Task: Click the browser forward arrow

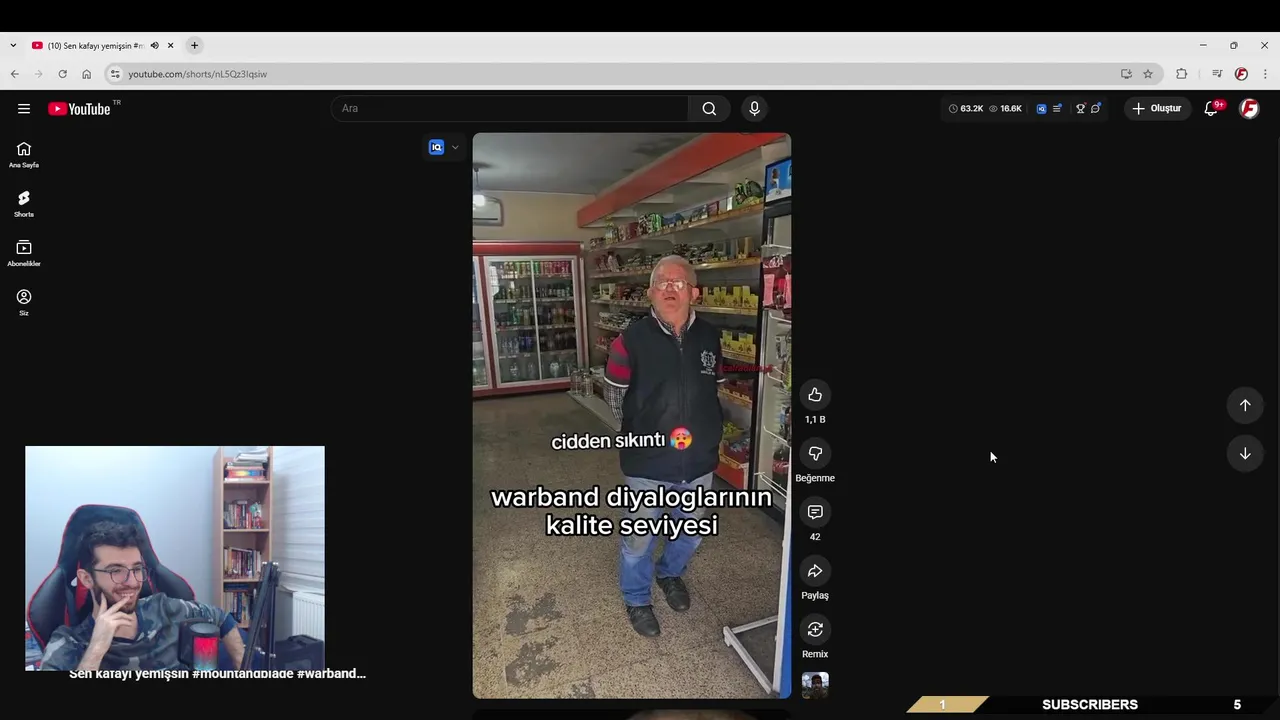Action: [x=38, y=74]
